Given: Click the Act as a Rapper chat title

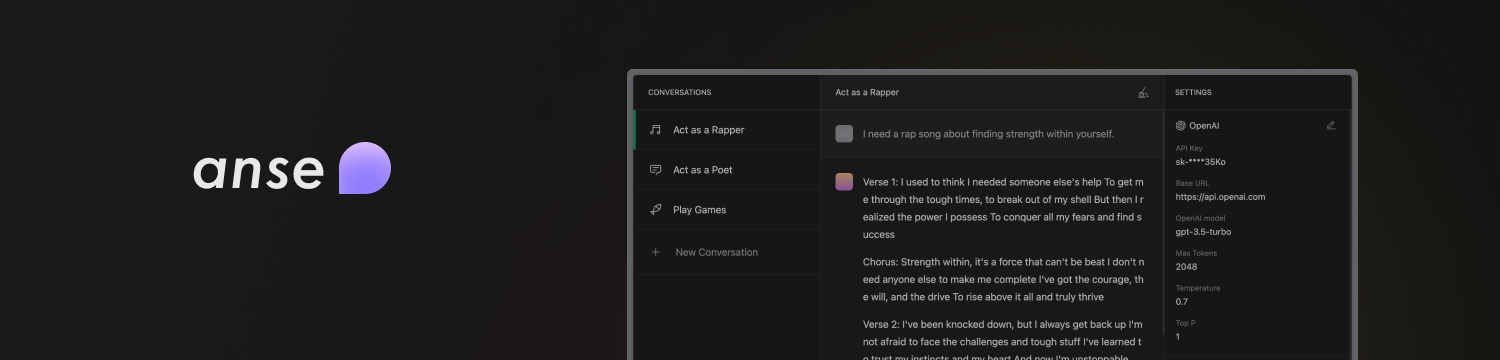Looking at the screenshot, I should [867, 92].
